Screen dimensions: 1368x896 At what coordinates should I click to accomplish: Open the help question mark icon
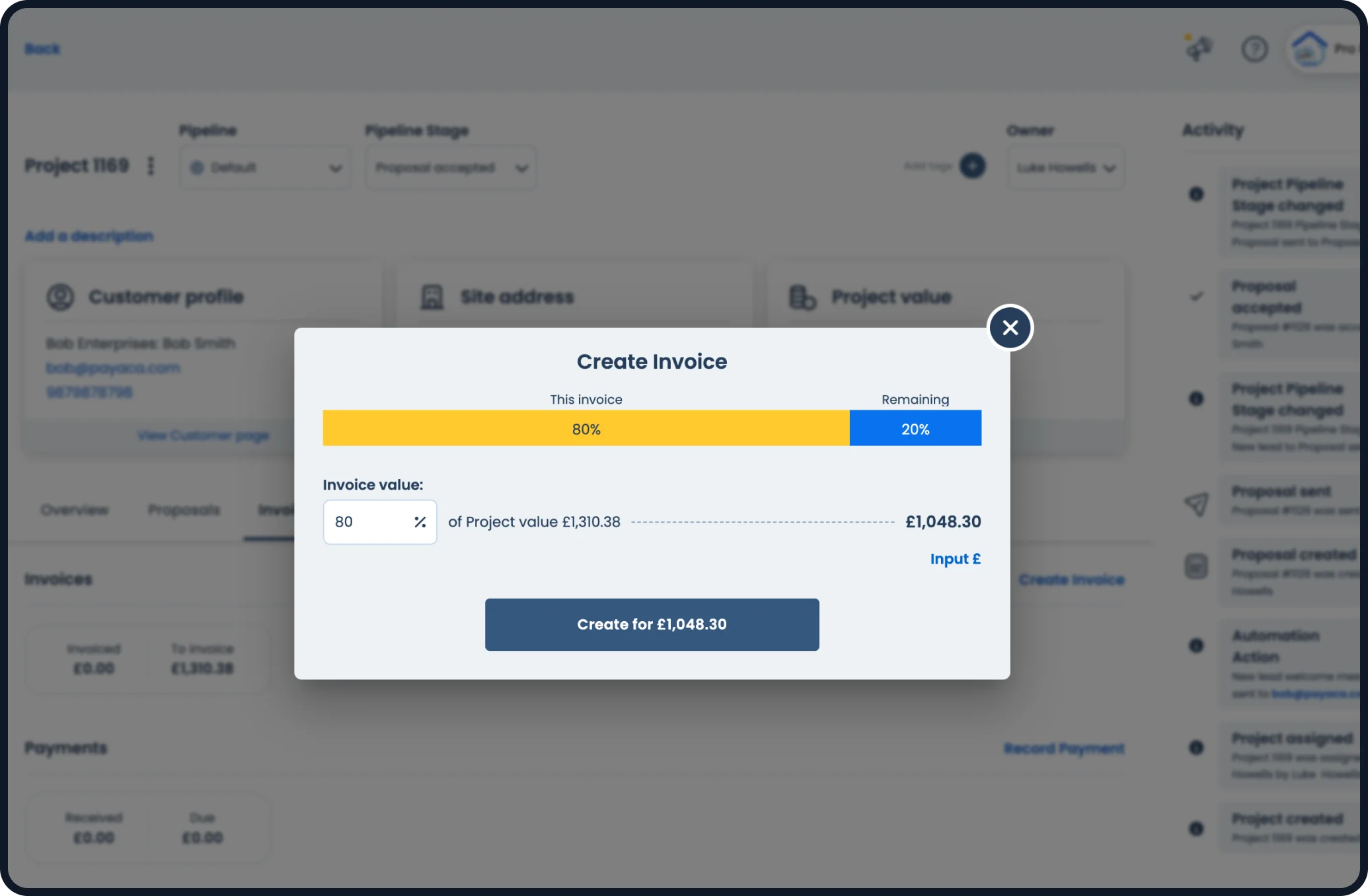coord(1255,48)
